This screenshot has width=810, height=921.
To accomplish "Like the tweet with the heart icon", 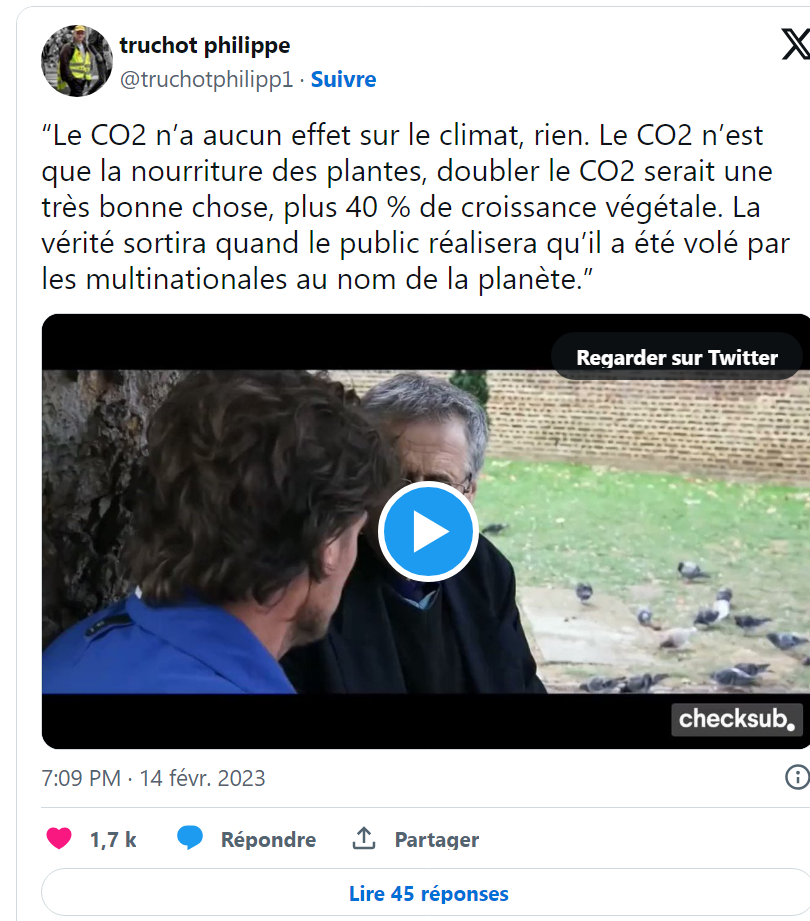I will (x=59, y=838).
